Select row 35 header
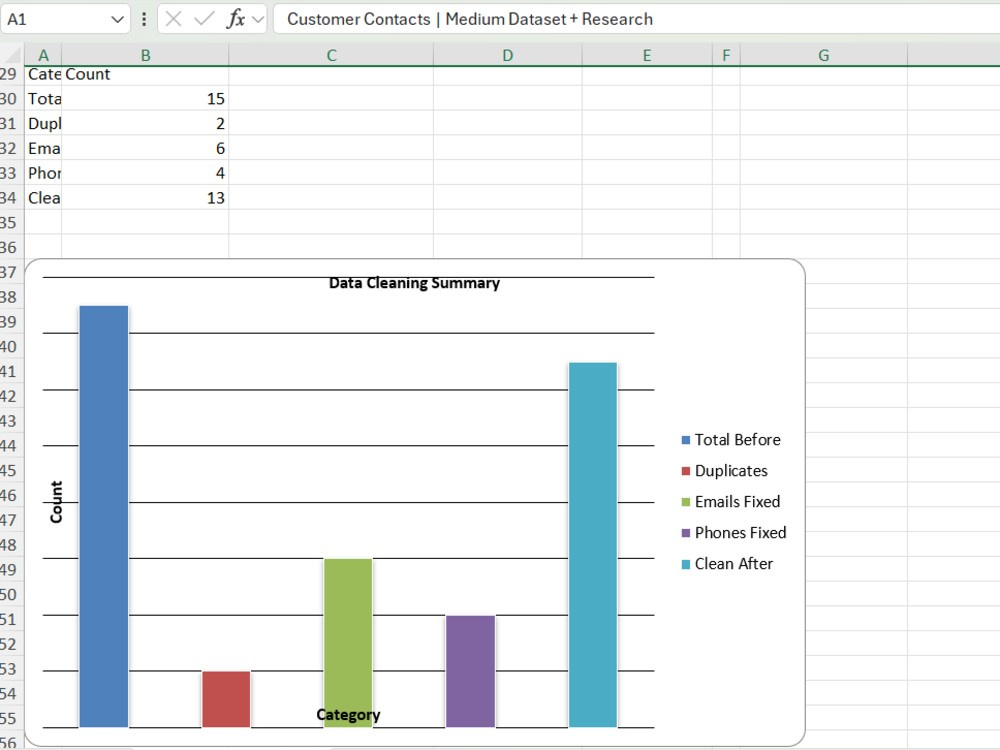1000x750 pixels. pos(11,223)
